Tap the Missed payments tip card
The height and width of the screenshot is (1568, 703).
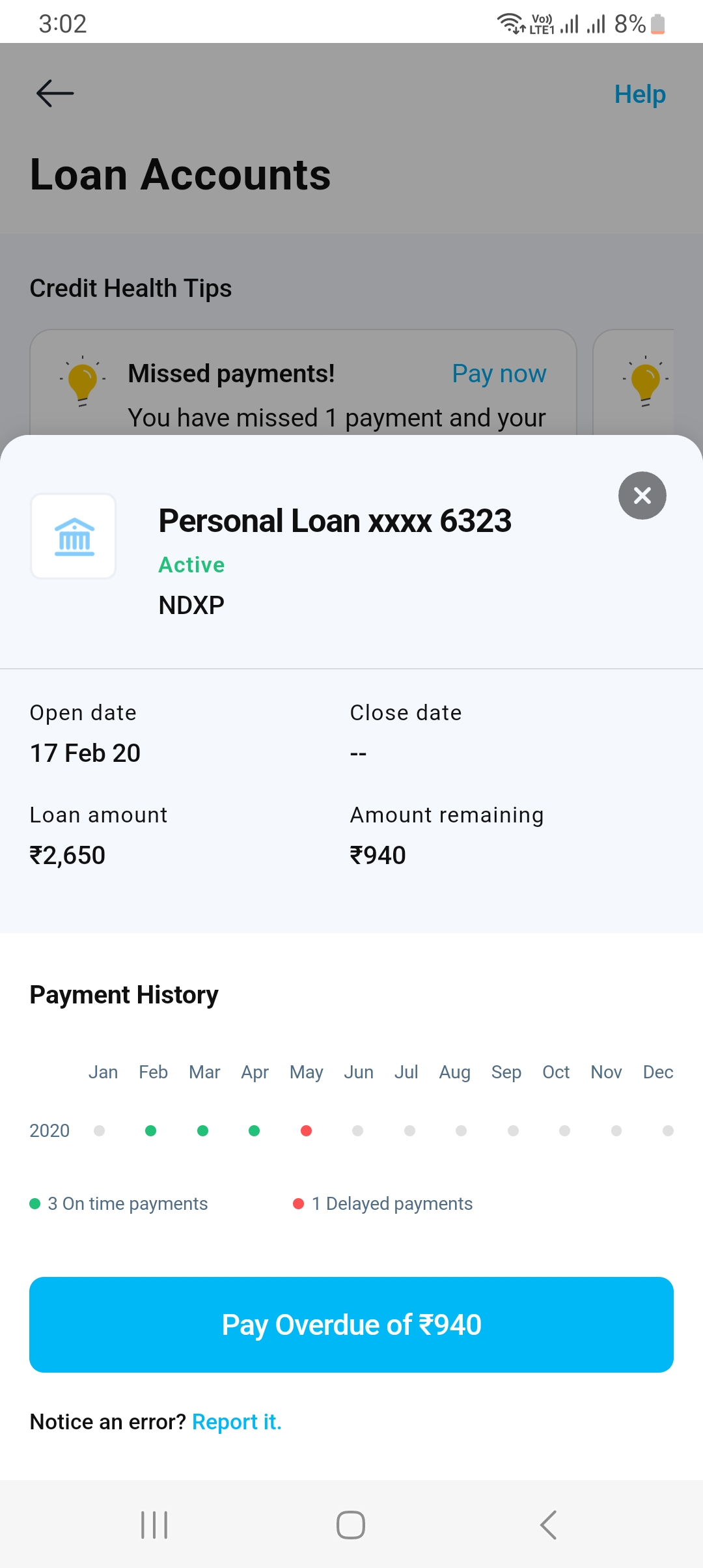pos(303,391)
